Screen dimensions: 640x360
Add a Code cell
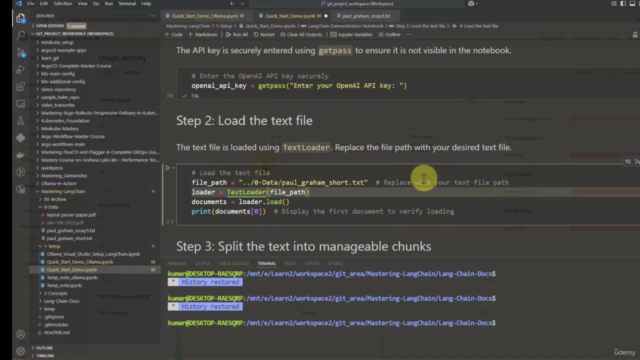[x=174, y=35]
